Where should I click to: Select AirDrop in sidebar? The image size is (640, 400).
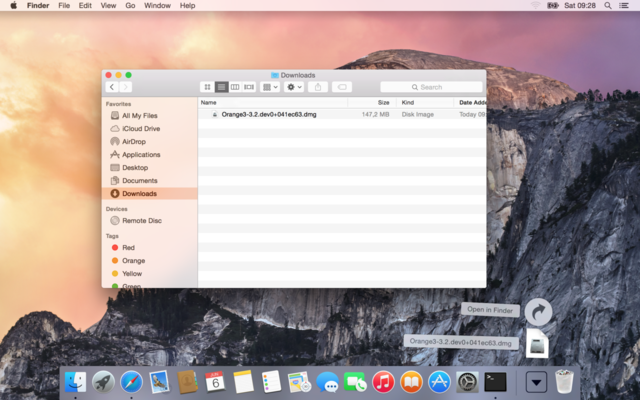pyautogui.click(x=149, y=142)
